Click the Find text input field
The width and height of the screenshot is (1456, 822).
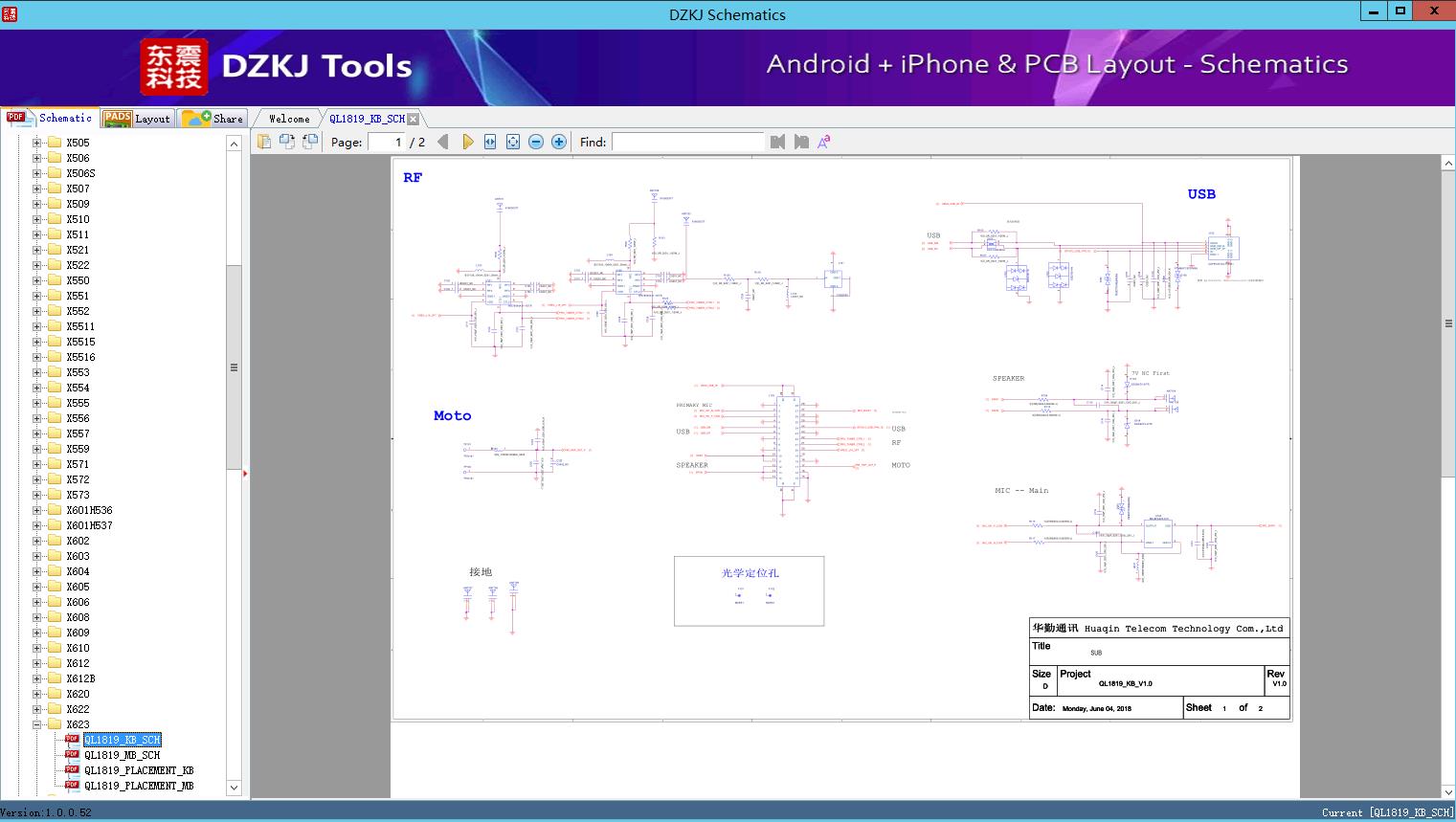[x=687, y=142]
